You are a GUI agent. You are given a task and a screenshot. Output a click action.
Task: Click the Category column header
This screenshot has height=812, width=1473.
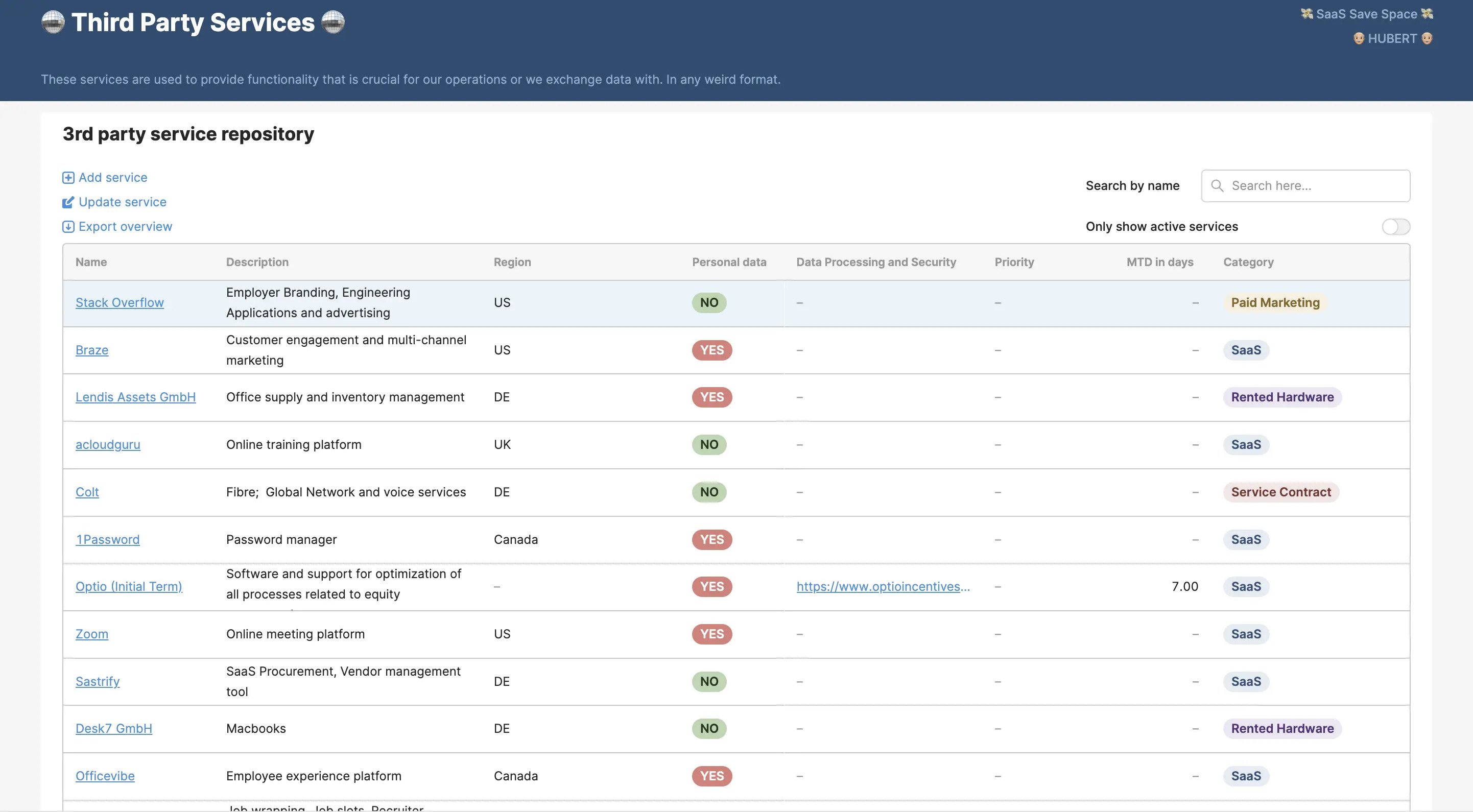pos(1248,262)
